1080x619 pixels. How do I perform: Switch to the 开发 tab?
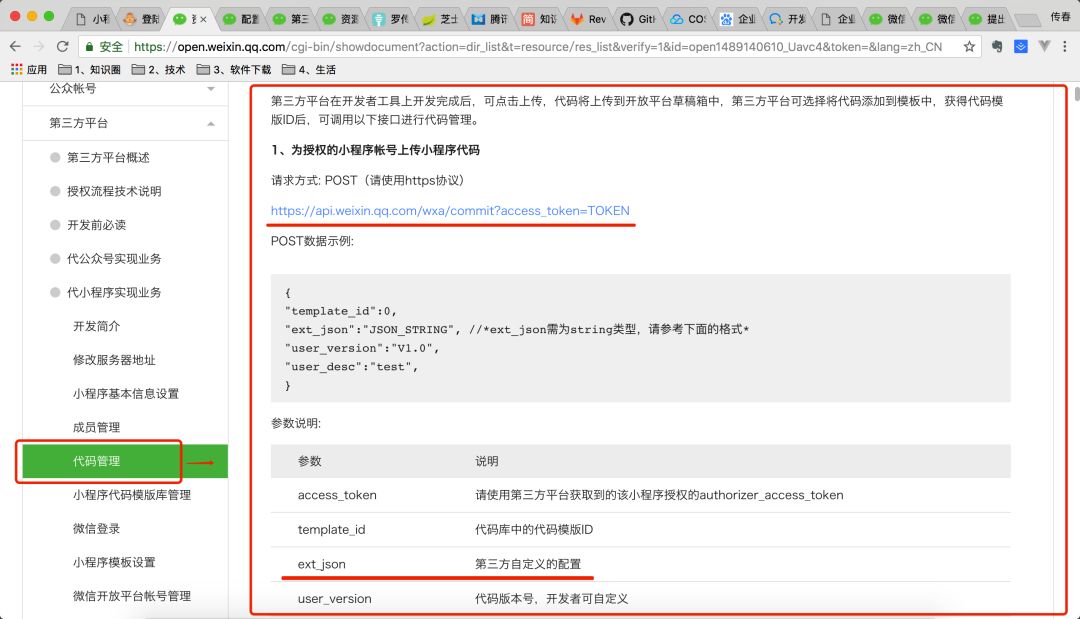(x=787, y=19)
